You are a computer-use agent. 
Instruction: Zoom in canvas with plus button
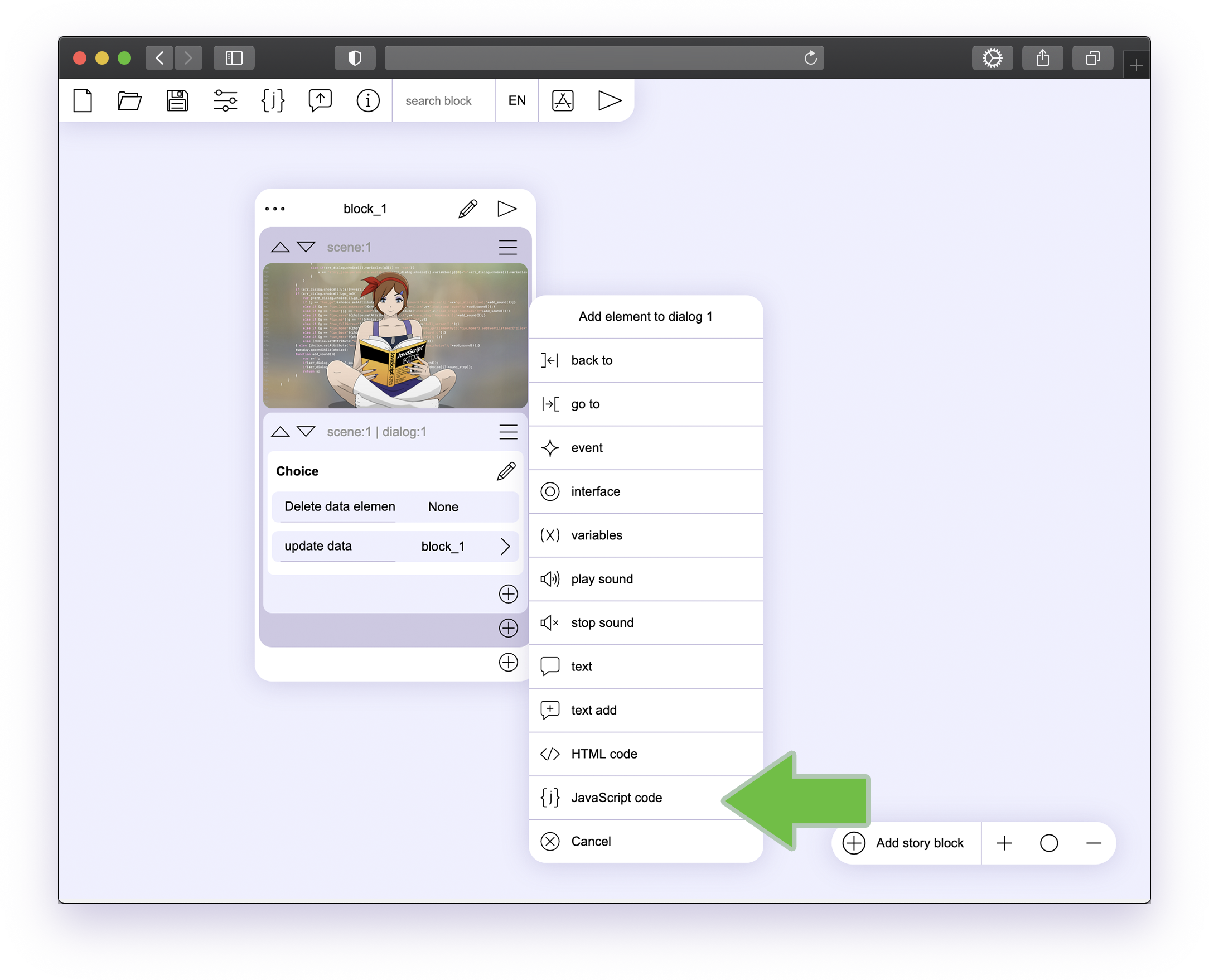(x=1004, y=843)
